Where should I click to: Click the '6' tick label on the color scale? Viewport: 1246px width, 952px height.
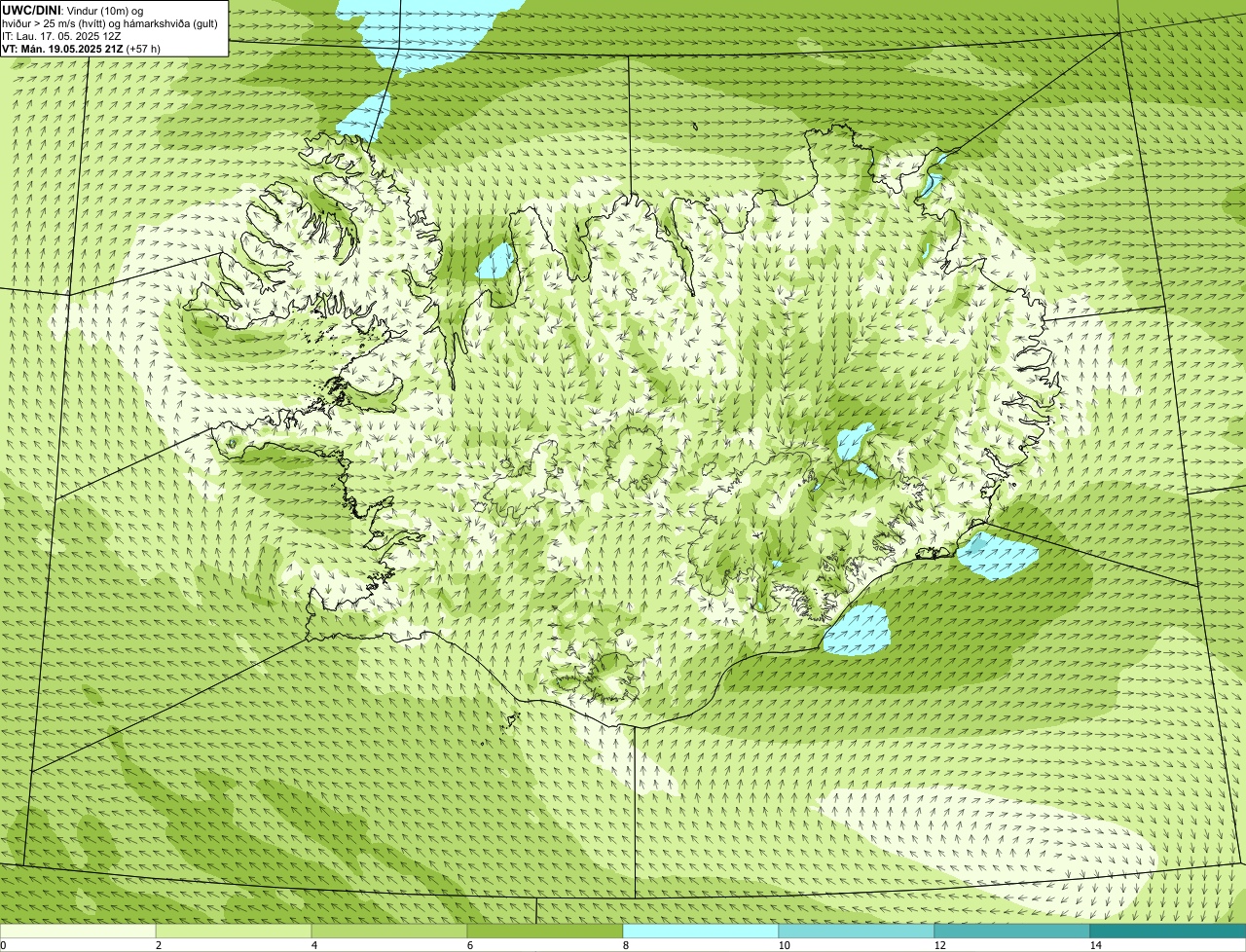tap(470, 945)
